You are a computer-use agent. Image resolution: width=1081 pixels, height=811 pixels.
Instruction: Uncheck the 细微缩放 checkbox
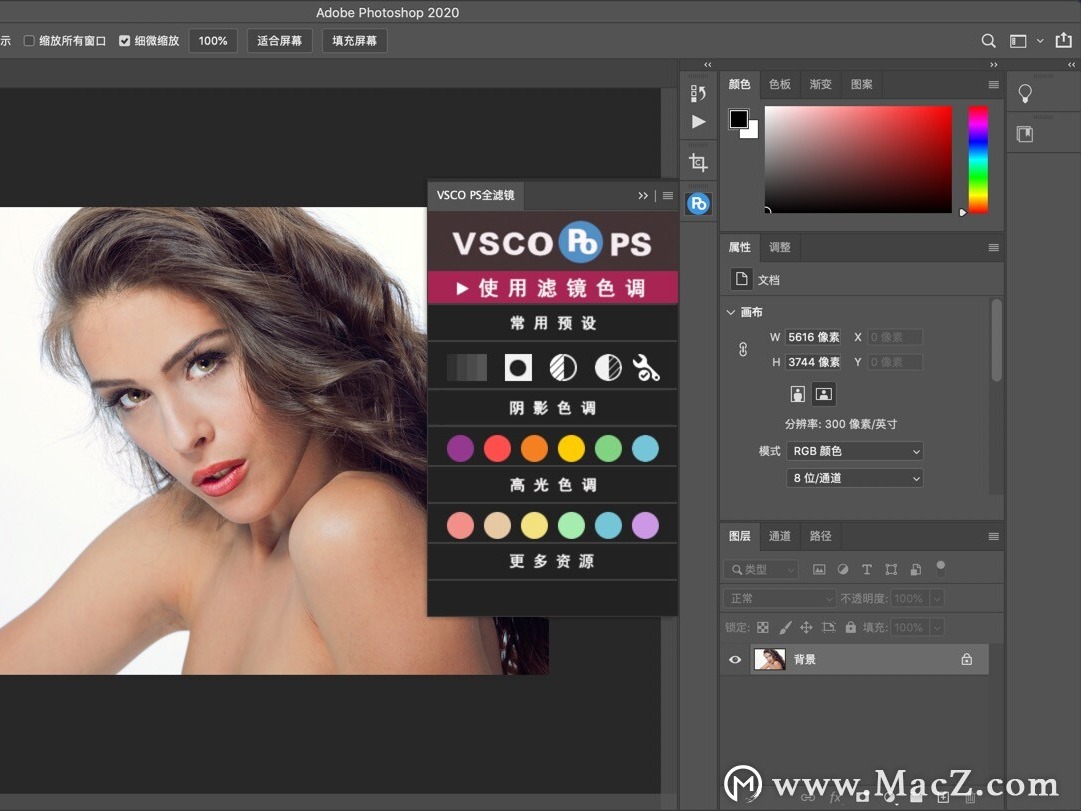tap(122, 41)
